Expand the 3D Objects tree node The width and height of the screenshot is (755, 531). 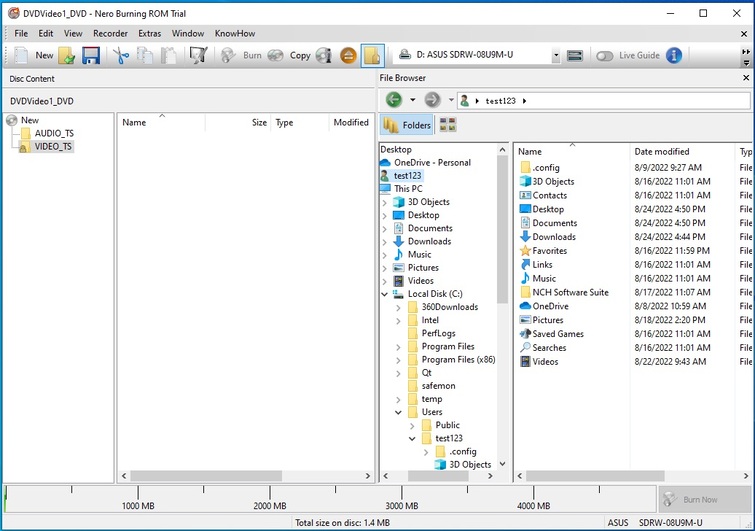click(x=384, y=203)
